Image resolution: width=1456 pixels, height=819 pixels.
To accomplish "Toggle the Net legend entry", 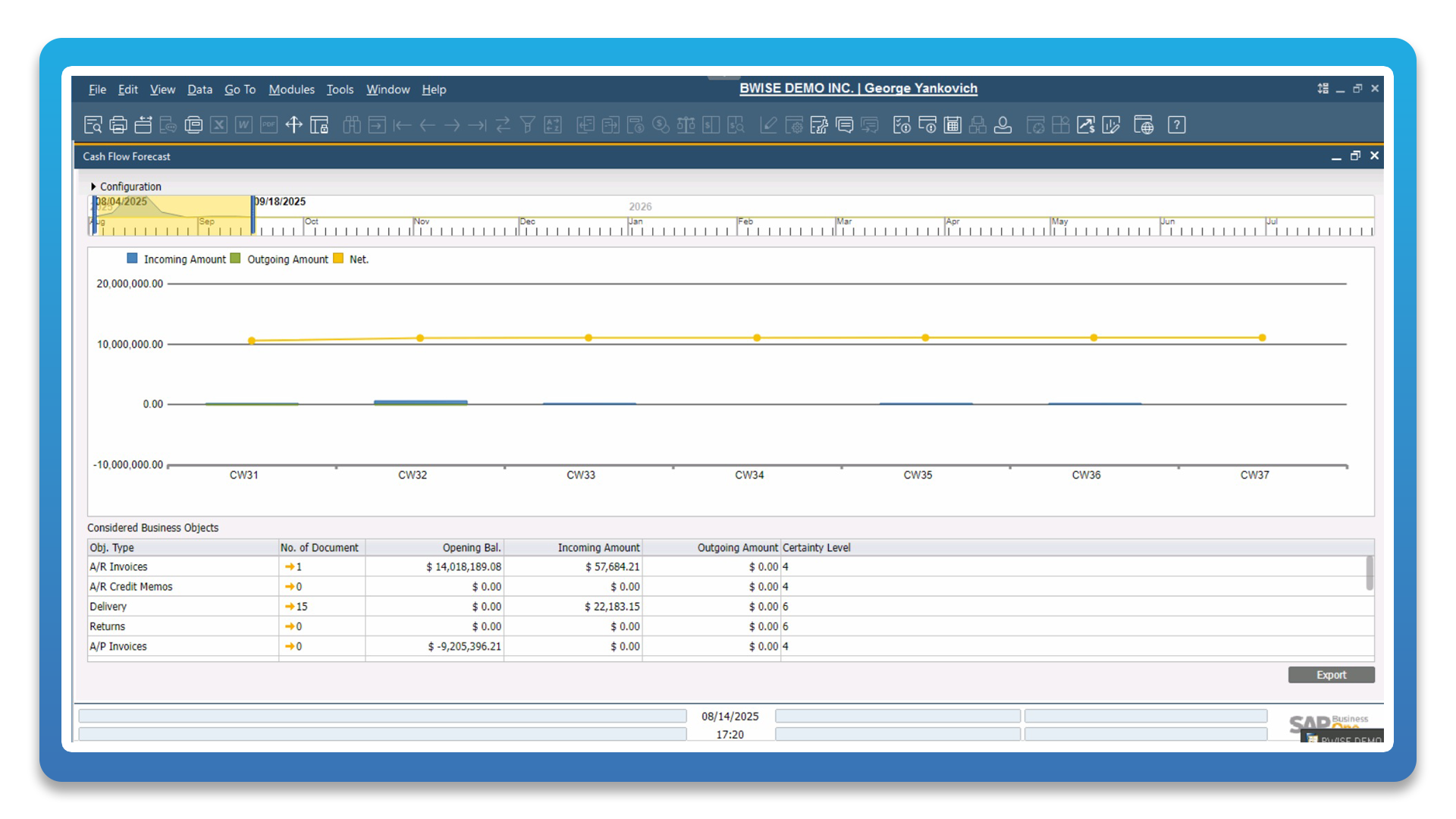I will (x=358, y=259).
